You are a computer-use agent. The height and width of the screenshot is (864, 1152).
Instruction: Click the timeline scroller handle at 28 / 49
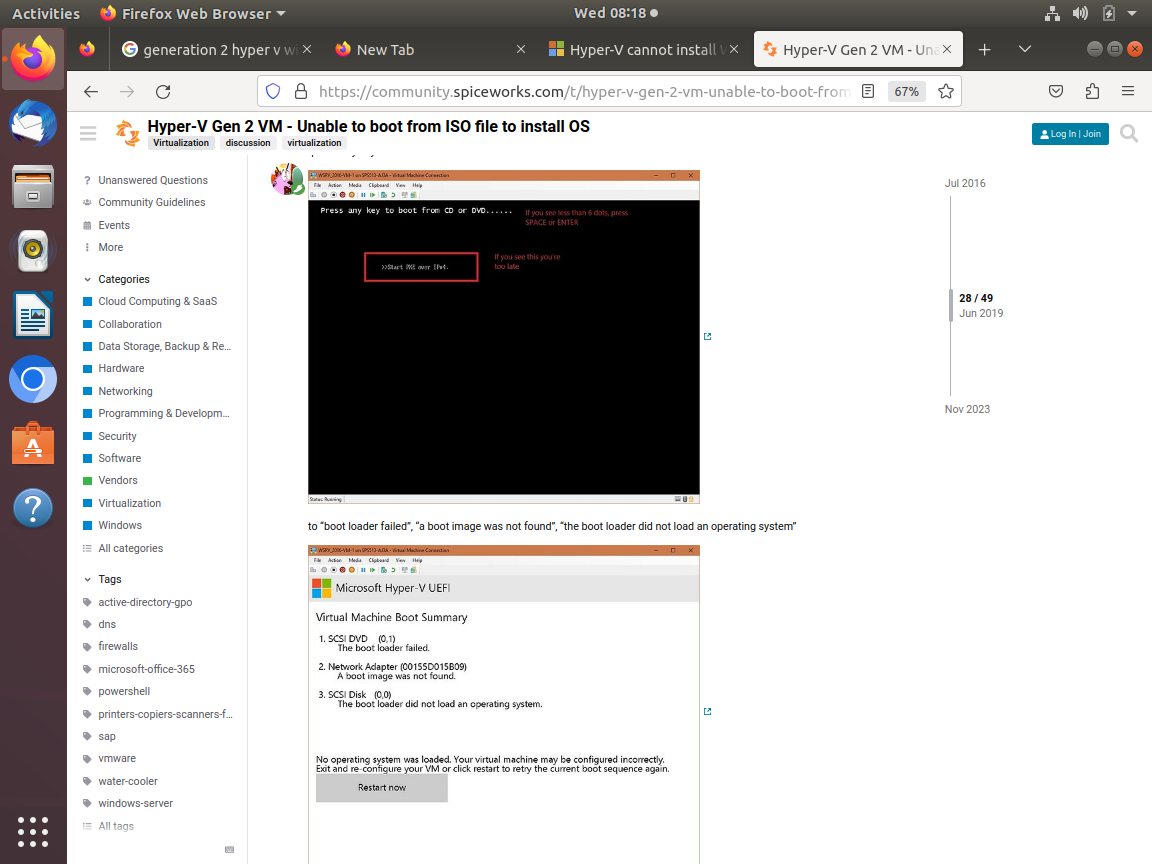tap(951, 305)
